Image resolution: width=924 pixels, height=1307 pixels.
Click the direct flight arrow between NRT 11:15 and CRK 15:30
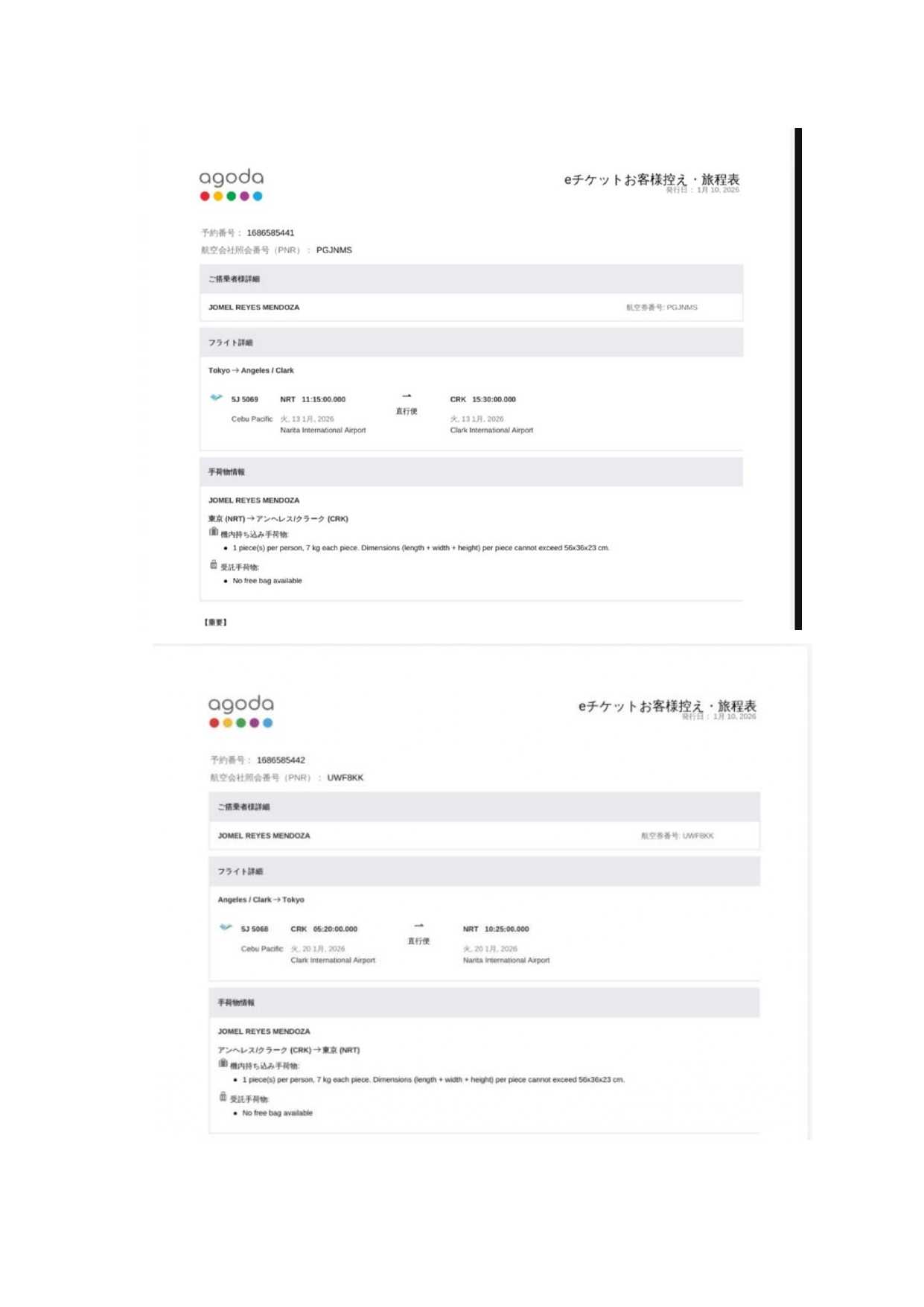point(407,396)
